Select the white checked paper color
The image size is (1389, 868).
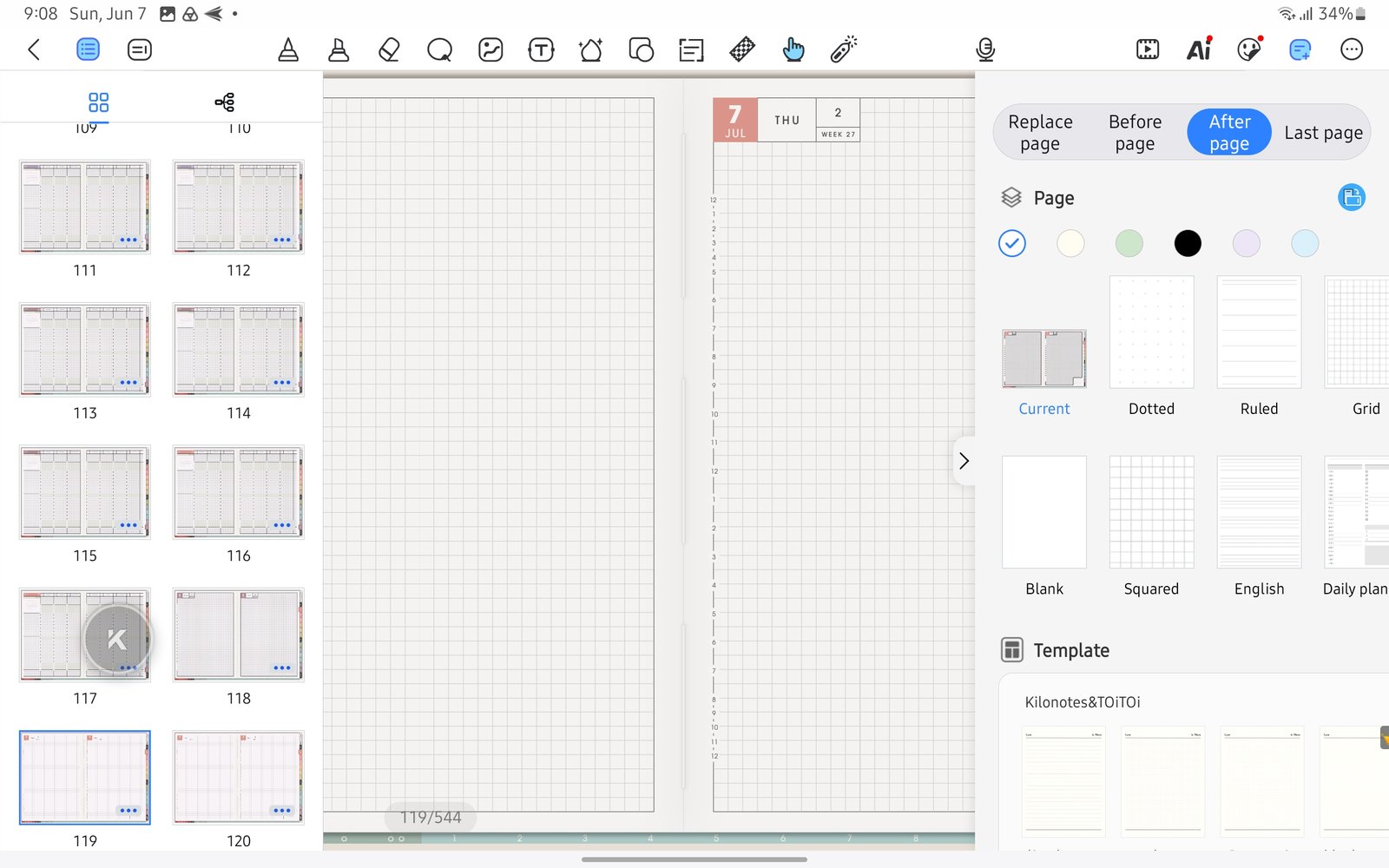1012,243
